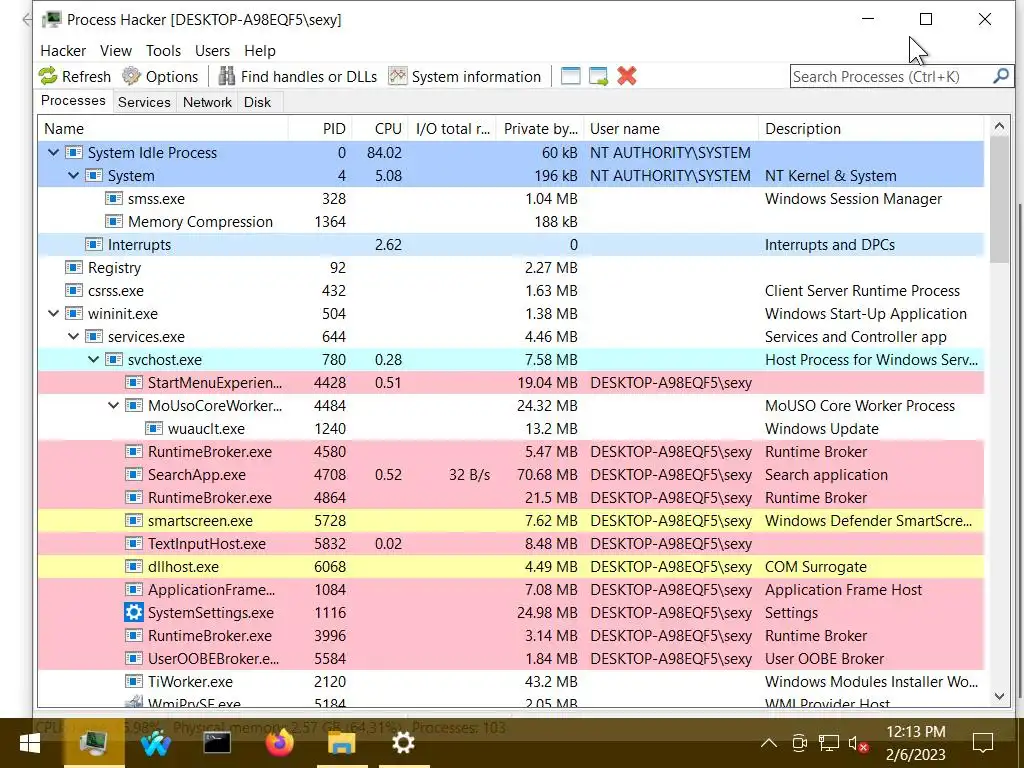Screen dimensions: 1024x768
Task: Open the Tools menu
Action: pos(163,51)
